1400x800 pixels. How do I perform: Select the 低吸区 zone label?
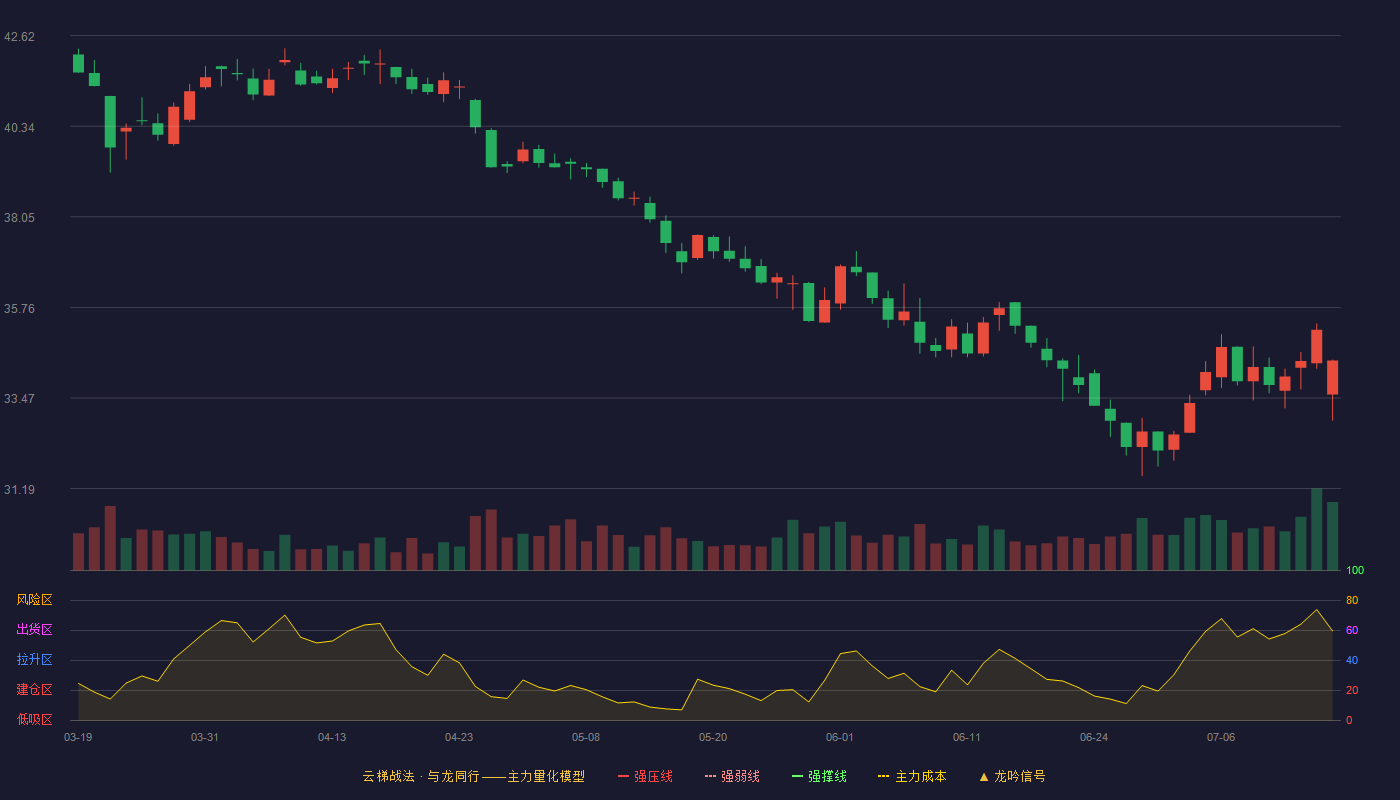click(34, 719)
